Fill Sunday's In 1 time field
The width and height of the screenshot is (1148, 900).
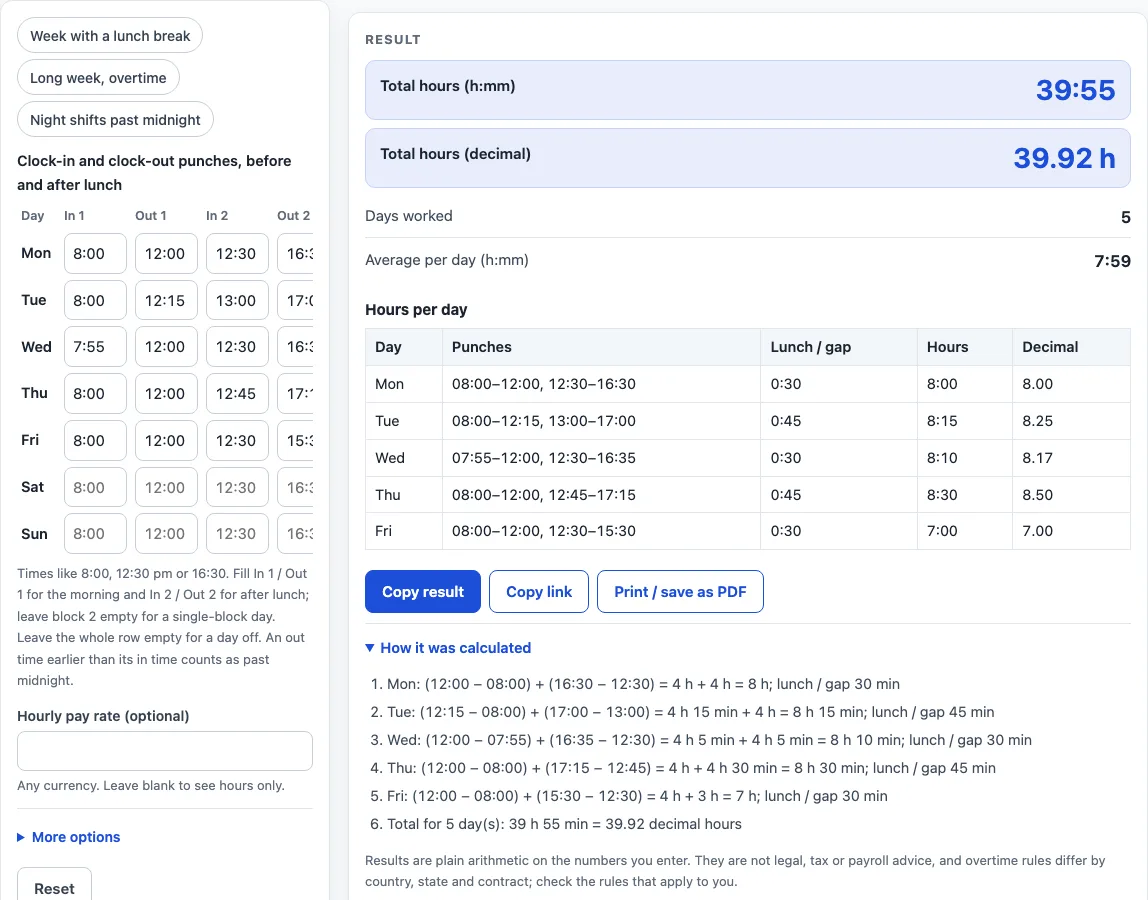pyautogui.click(x=95, y=534)
